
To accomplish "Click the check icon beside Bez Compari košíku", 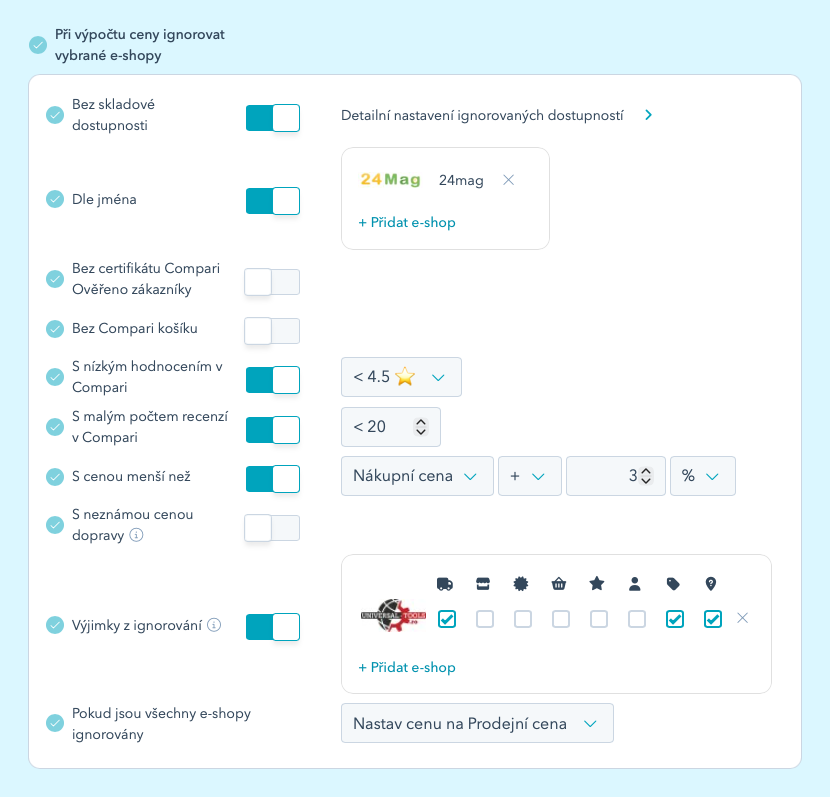I will pyautogui.click(x=55, y=329).
